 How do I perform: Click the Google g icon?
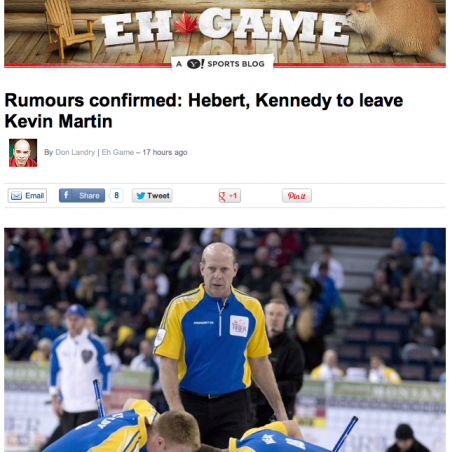(x=222, y=196)
